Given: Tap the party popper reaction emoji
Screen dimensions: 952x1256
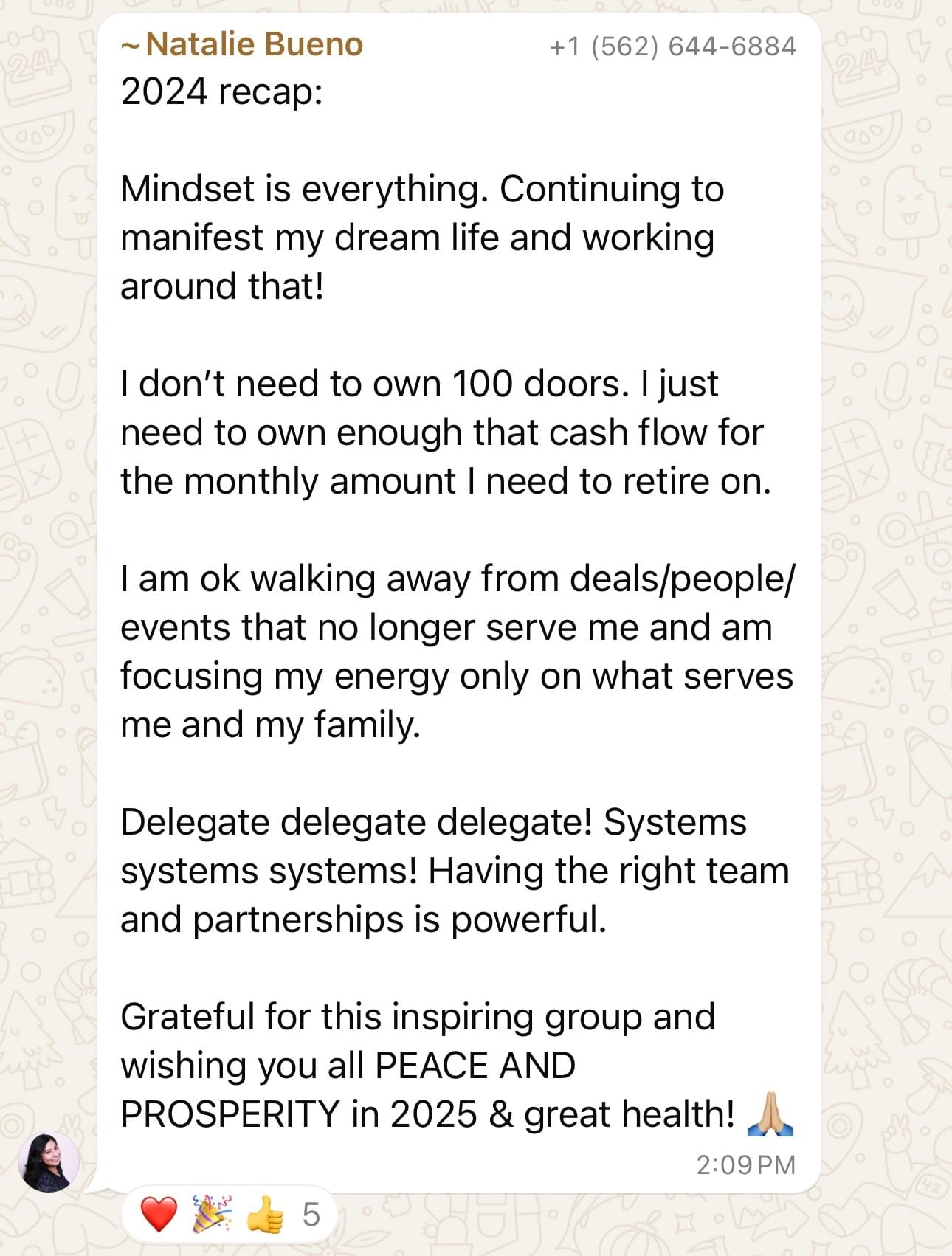Looking at the screenshot, I should click(212, 1215).
